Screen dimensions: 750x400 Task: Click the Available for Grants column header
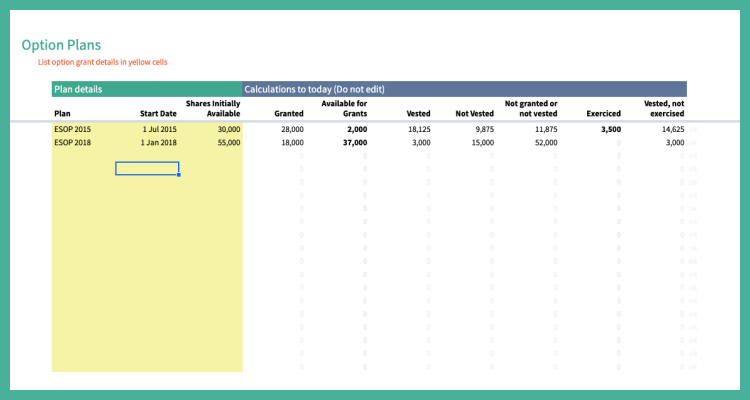344,109
